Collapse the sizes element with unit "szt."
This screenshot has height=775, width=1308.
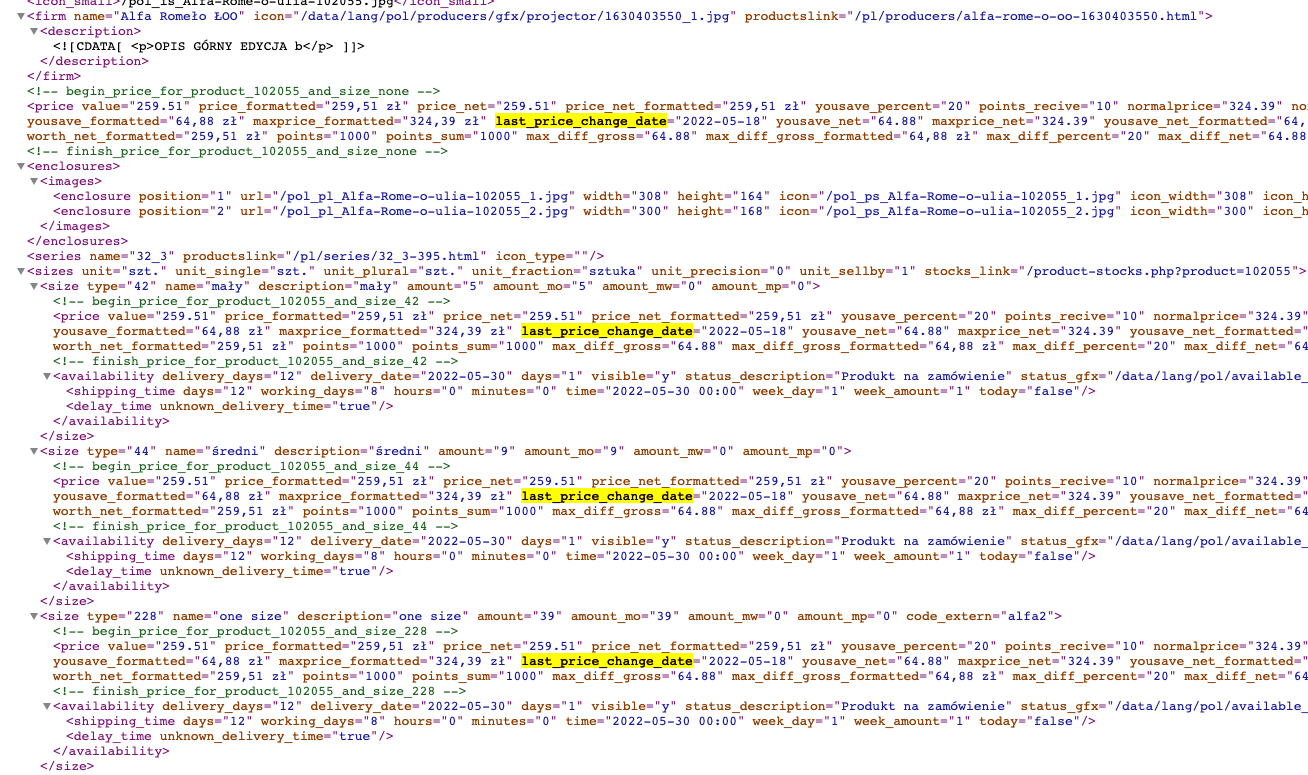(x=21, y=271)
